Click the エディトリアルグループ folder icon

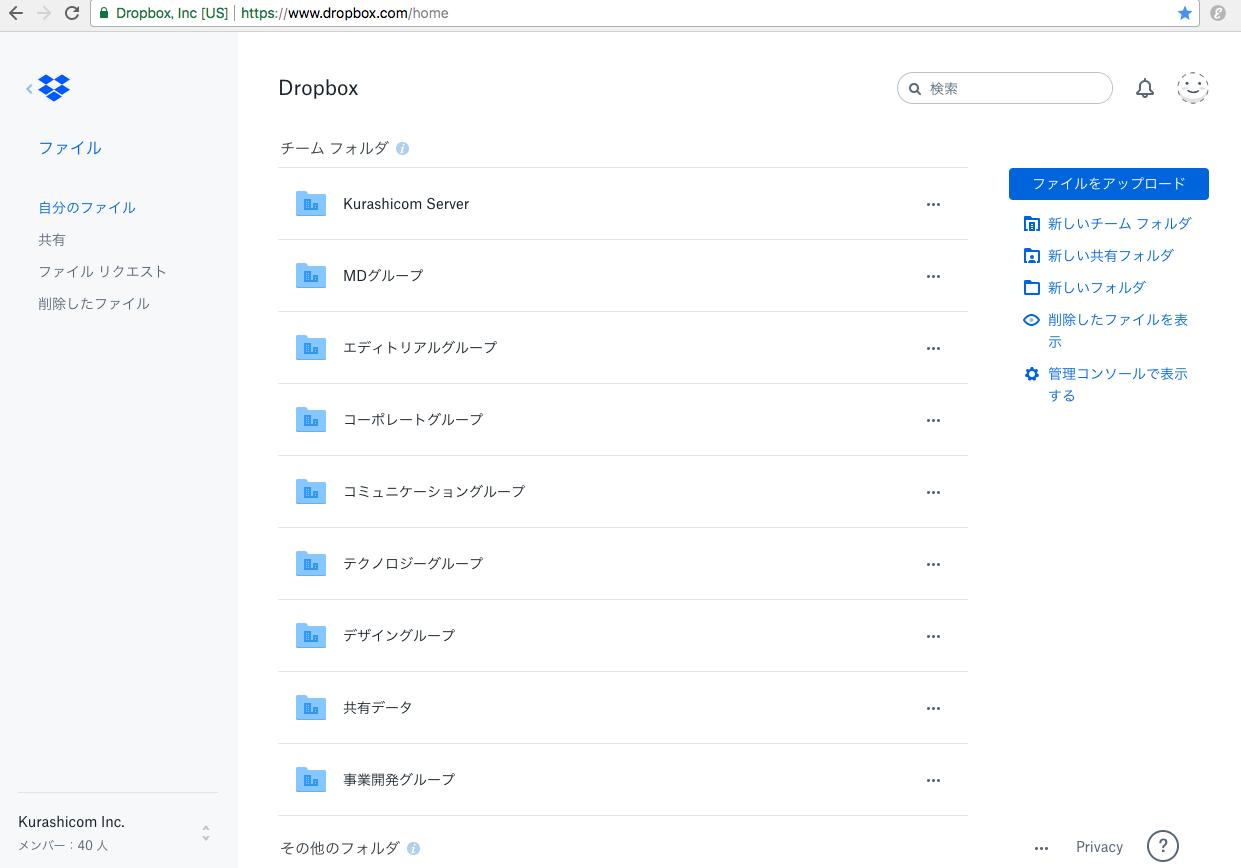pyautogui.click(x=311, y=347)
